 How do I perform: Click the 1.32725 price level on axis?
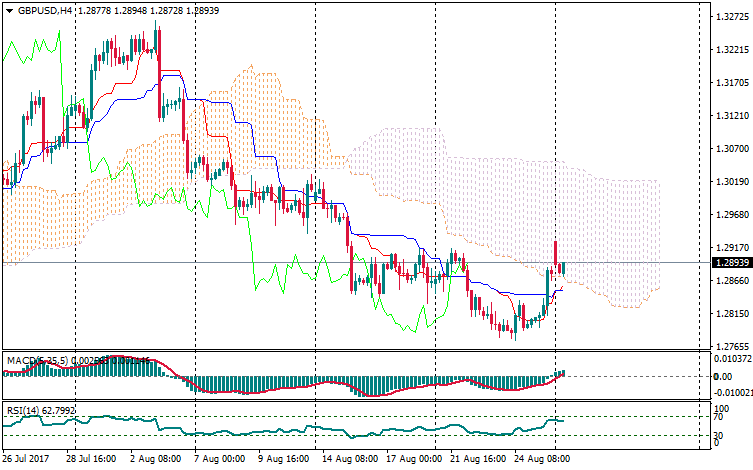pos(729,17)
